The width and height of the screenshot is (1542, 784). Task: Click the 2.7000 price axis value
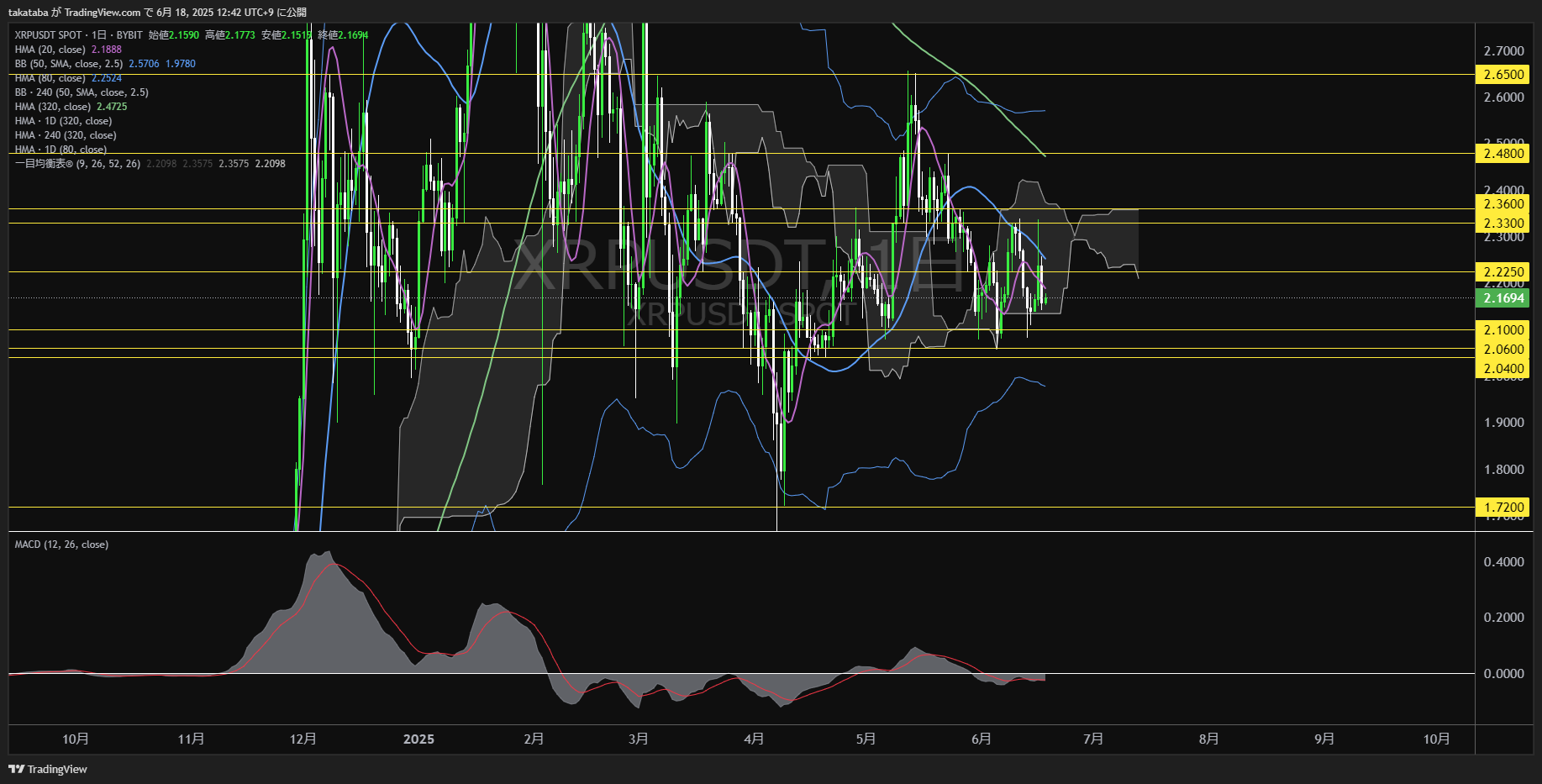tap(1503, 51)
